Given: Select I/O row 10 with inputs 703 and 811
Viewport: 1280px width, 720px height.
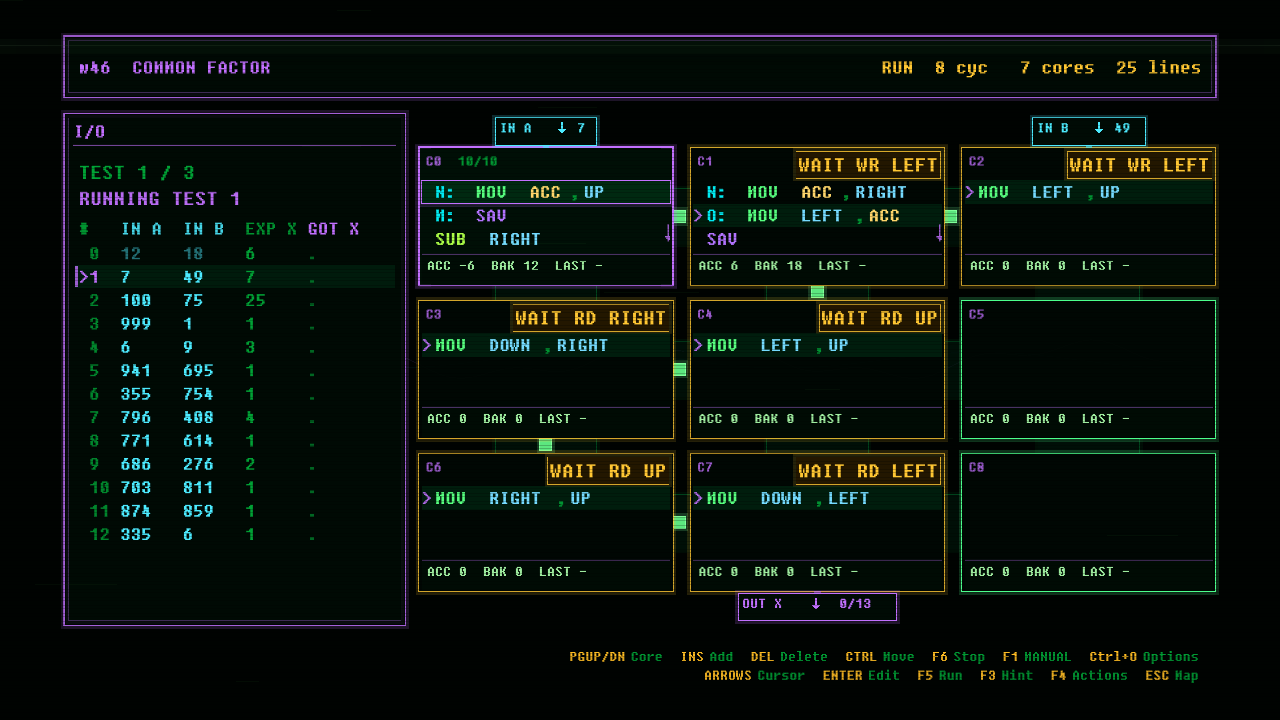Looking at the screenshot, I should pyautogui.click(x=236, y=488).
